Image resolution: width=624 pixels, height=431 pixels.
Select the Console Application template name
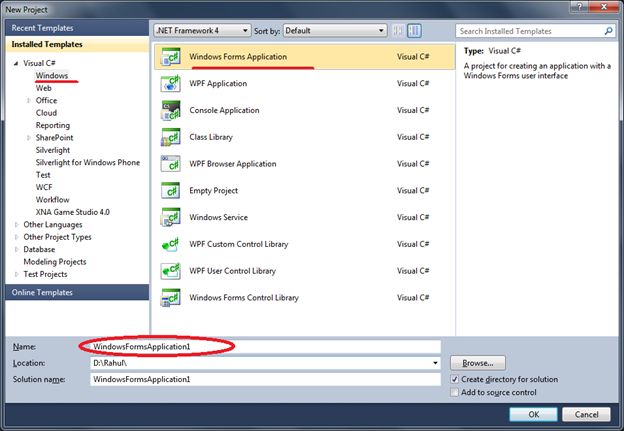pyautogui.click(x=224, y=110)
